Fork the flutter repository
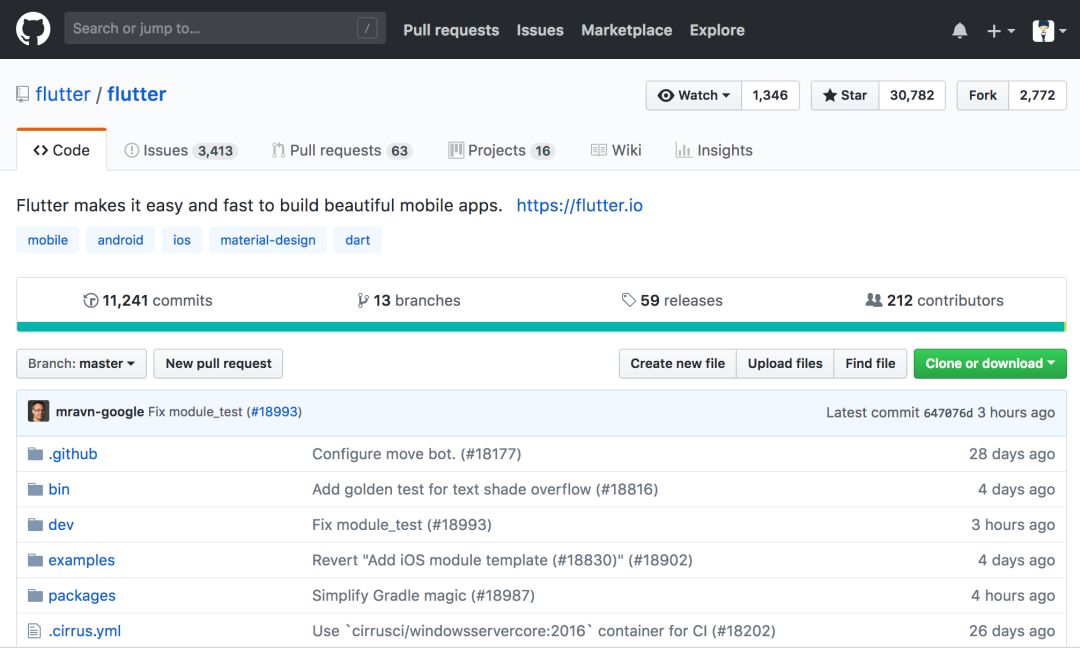 (983, 95)
